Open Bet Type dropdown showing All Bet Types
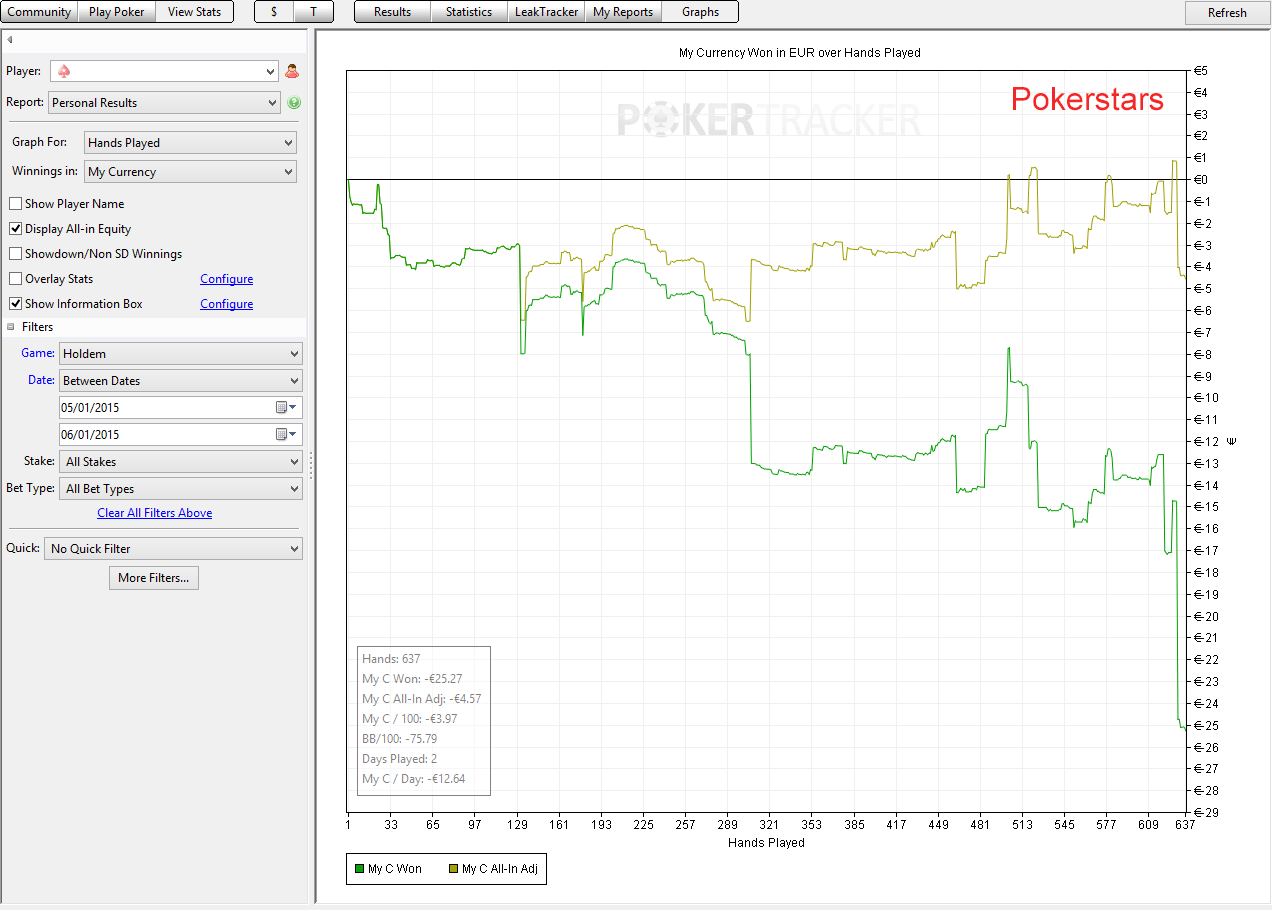 click(180, 489)
